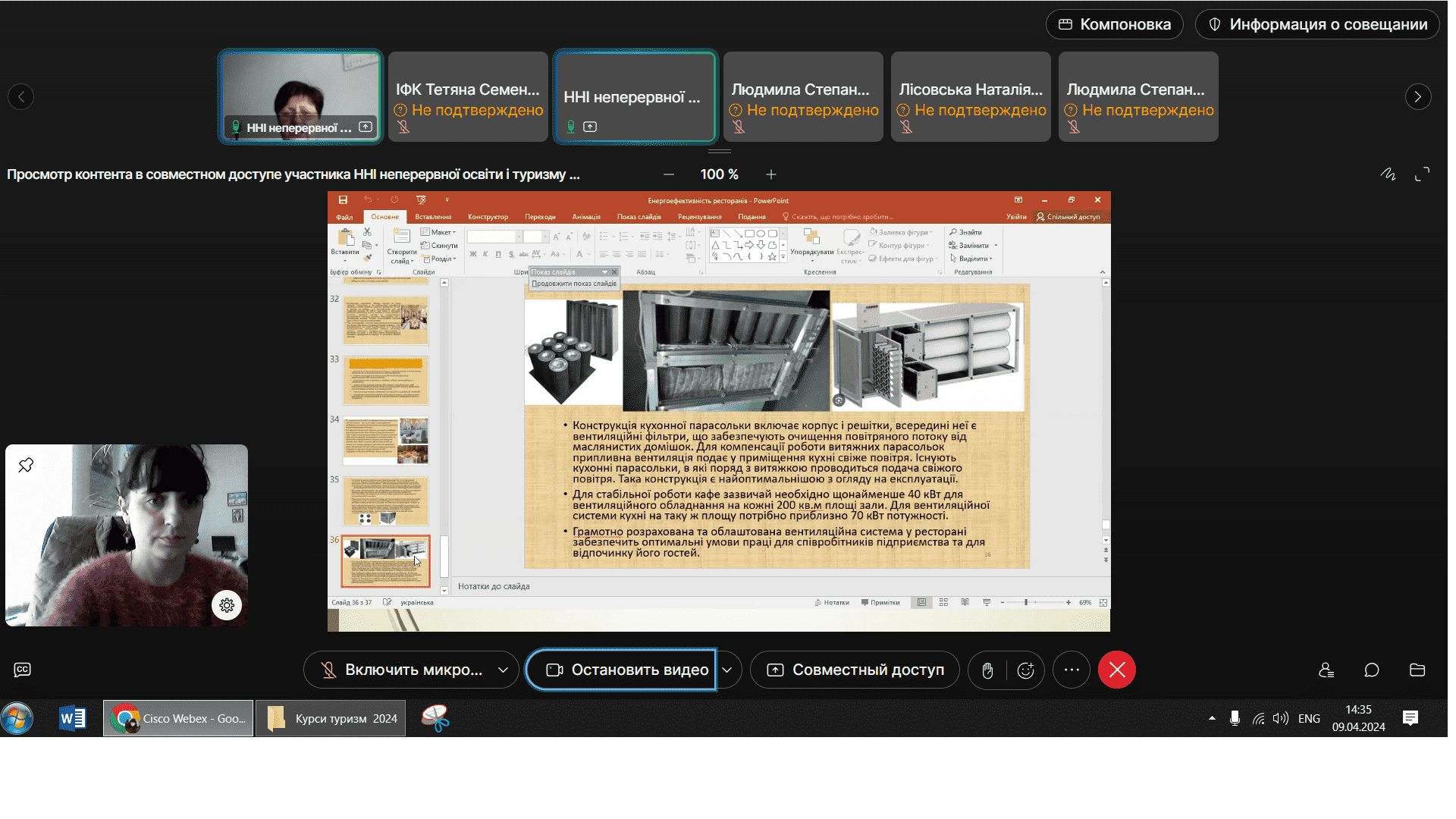1456x819 pixels.
Task: Expand shared content to full screen
Action: (1422, 174)
